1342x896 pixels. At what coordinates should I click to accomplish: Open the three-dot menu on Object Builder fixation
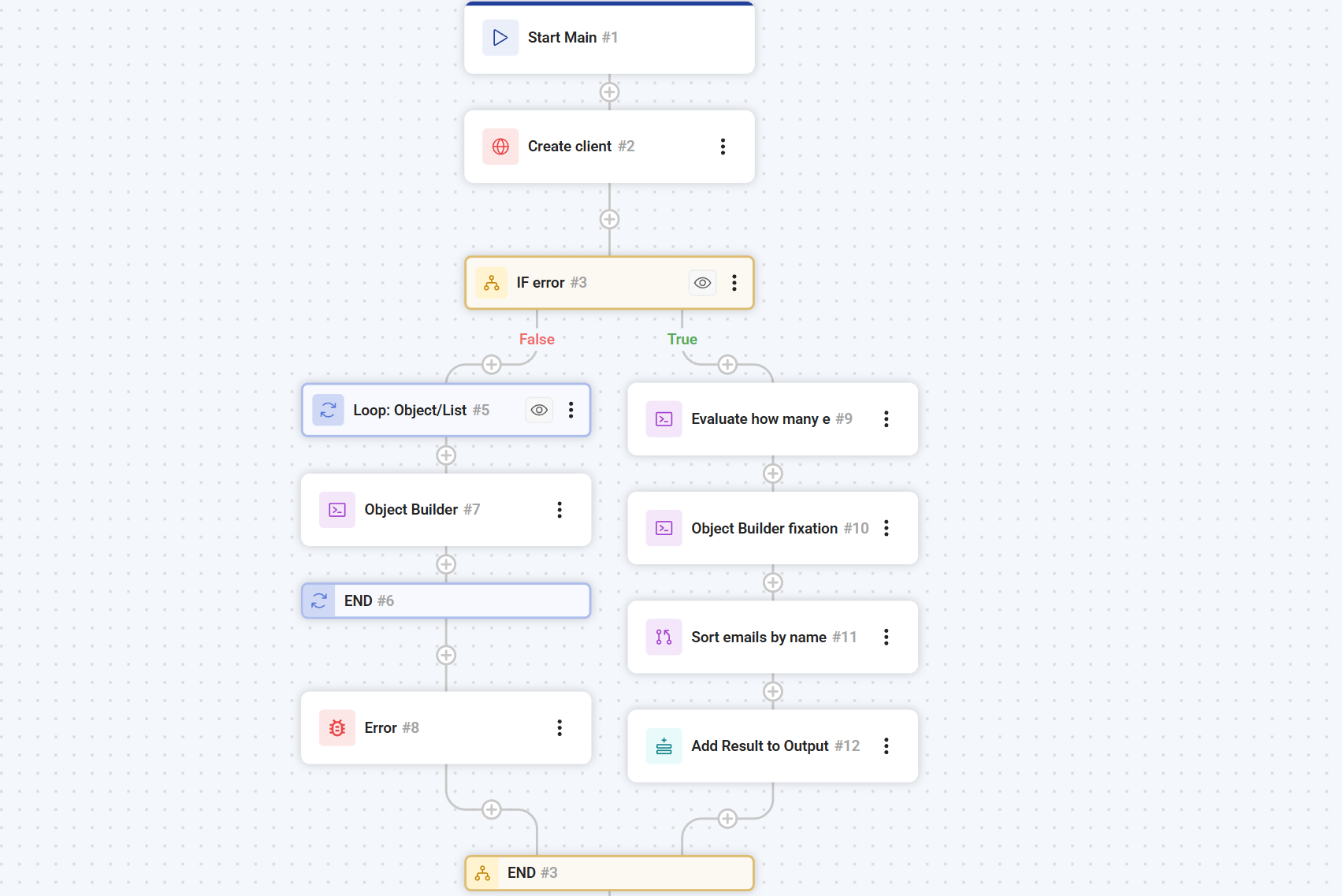[887, 528]
